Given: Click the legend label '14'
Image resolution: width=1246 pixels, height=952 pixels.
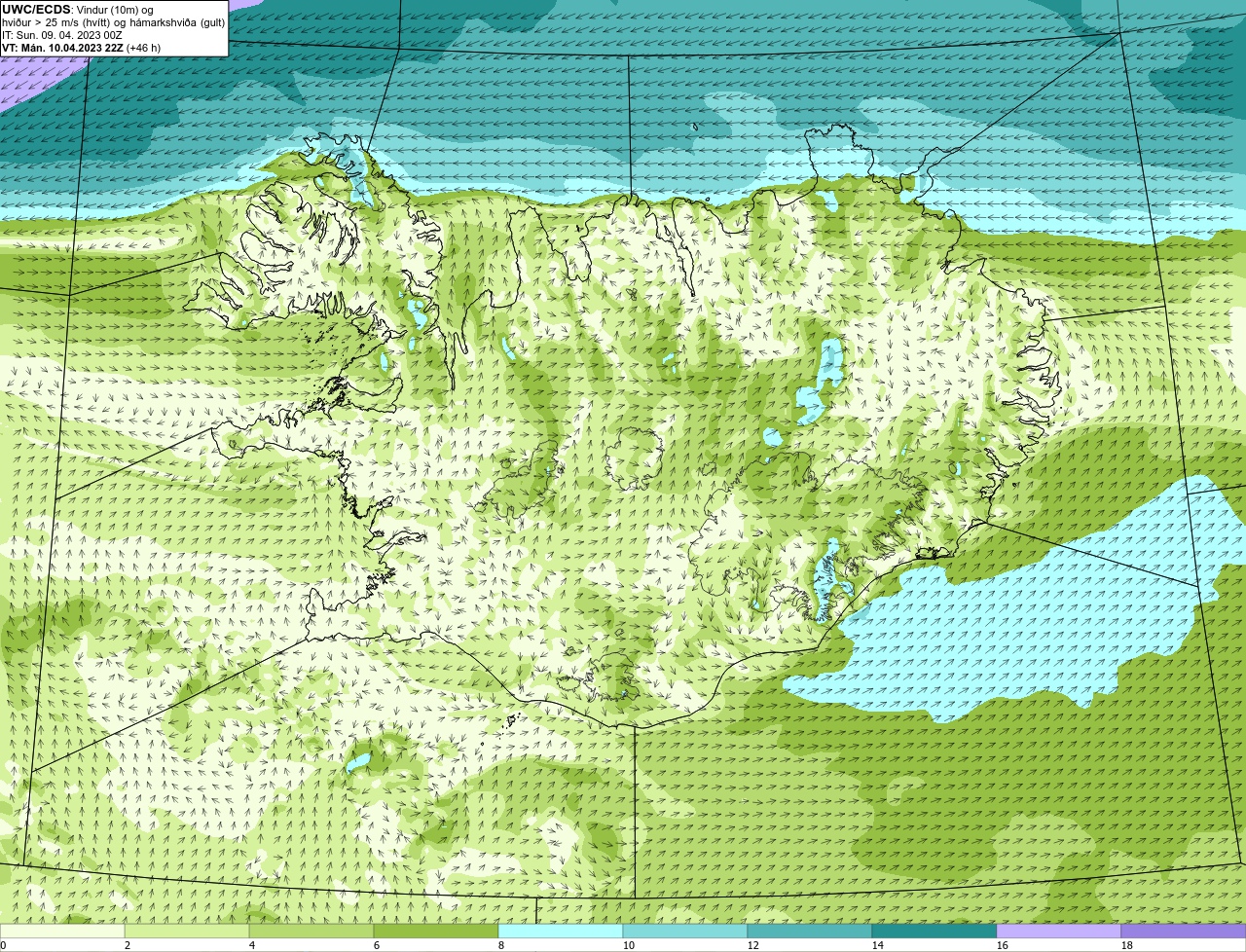Looking at the screenshot, I should (x=878, y=945).
